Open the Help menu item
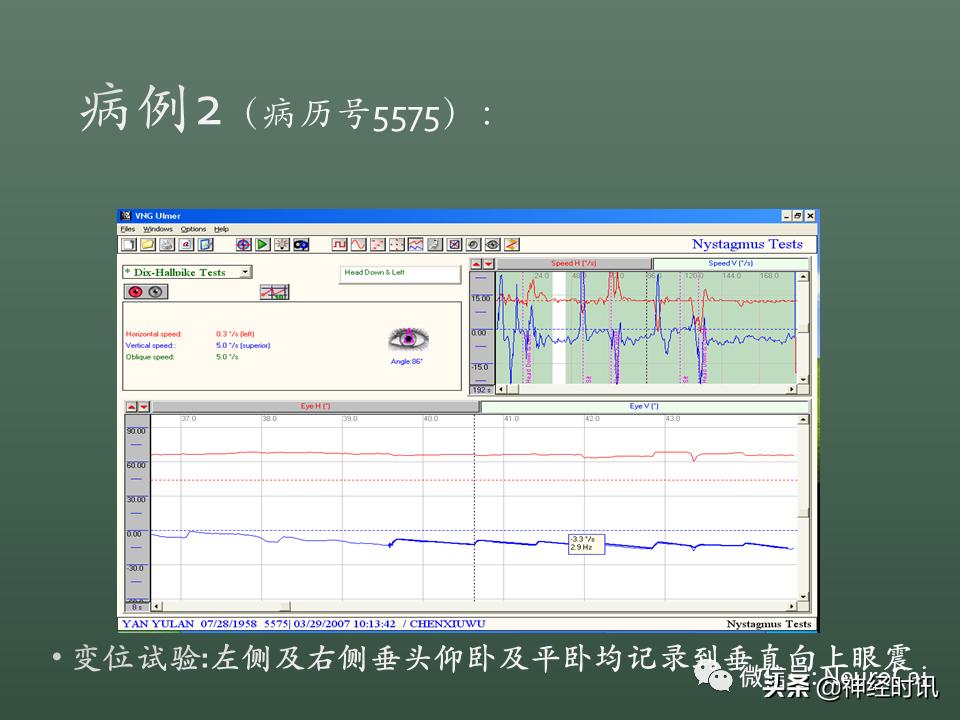 point(220,229)
